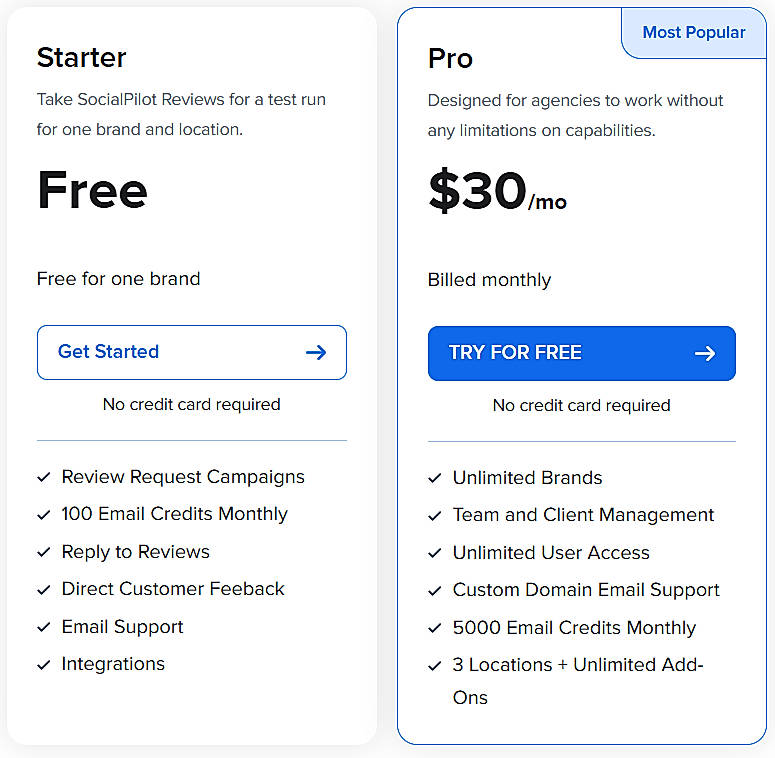
Task: Click the $30/mo price text
Action: (496, 191)
